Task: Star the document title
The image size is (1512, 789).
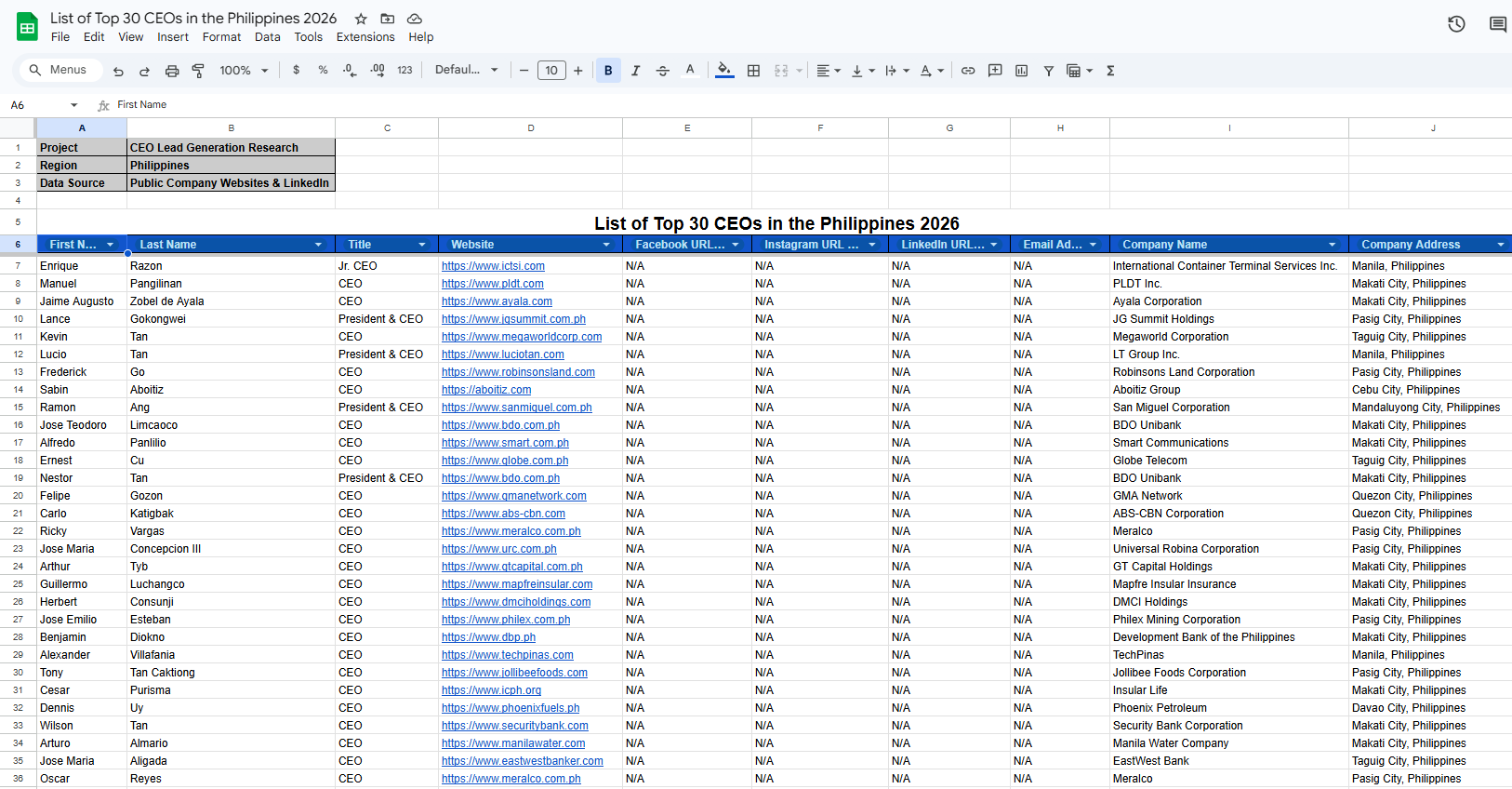Action: pos(361,19)
